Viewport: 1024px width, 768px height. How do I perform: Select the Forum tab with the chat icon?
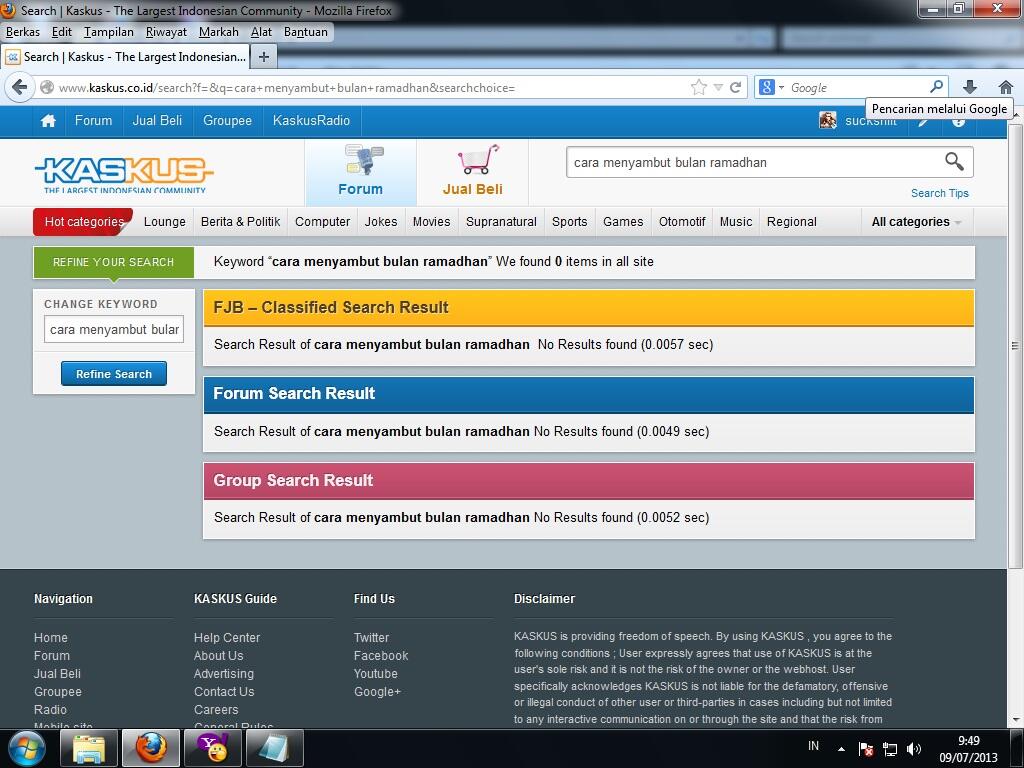click(360, 171)
